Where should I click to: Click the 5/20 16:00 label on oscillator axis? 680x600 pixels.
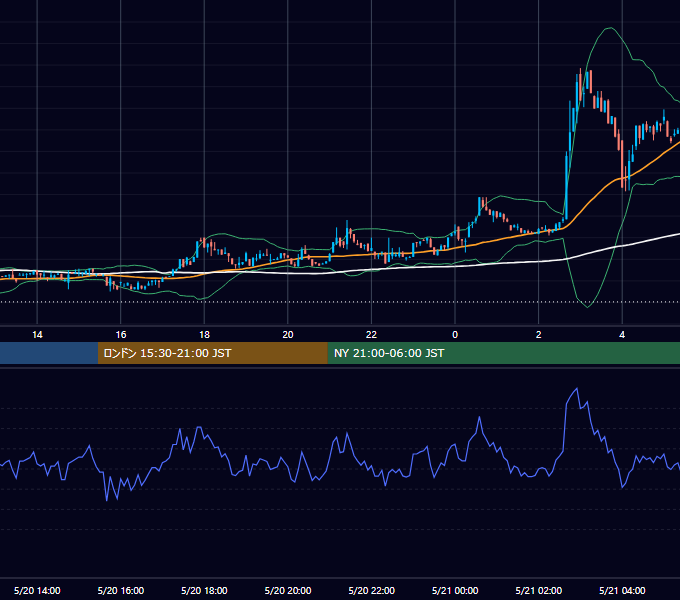(121, 590)
